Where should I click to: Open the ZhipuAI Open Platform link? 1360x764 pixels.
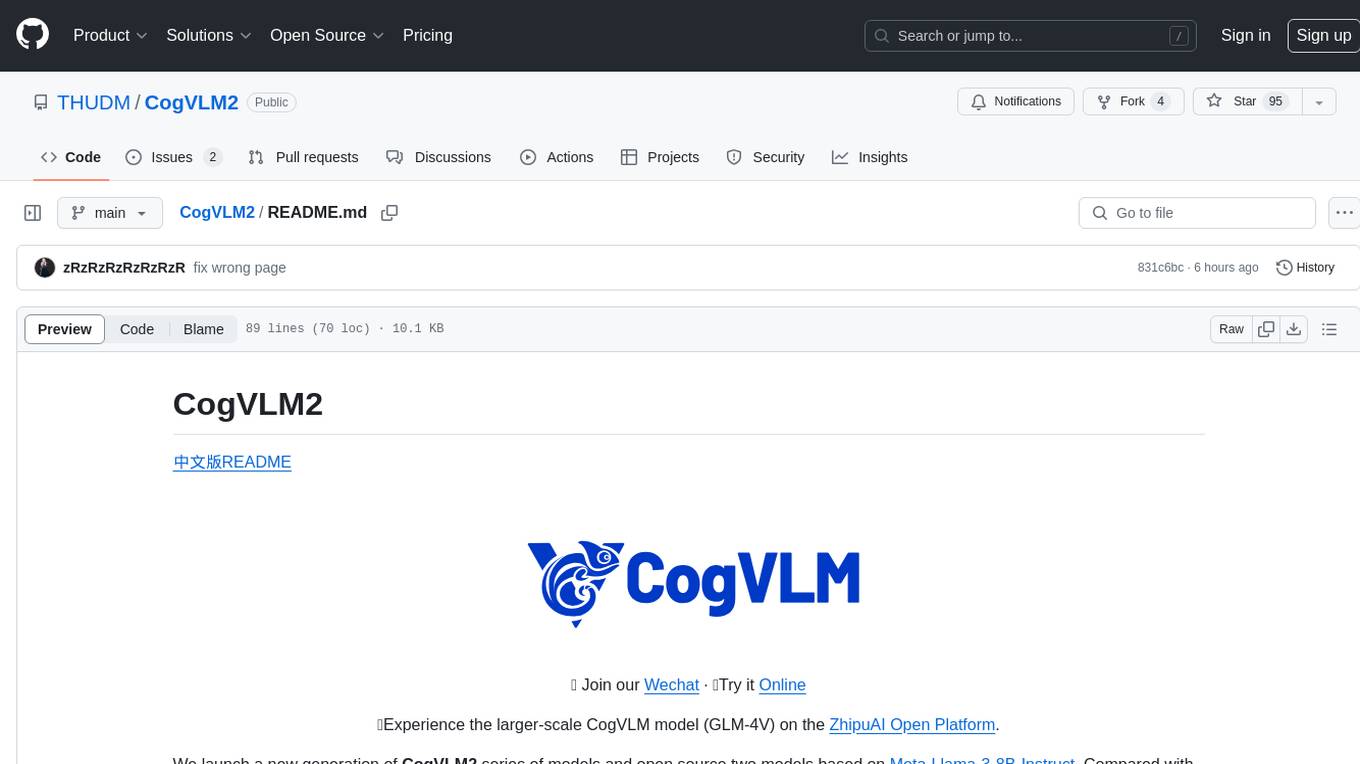(x=912, y=725)
